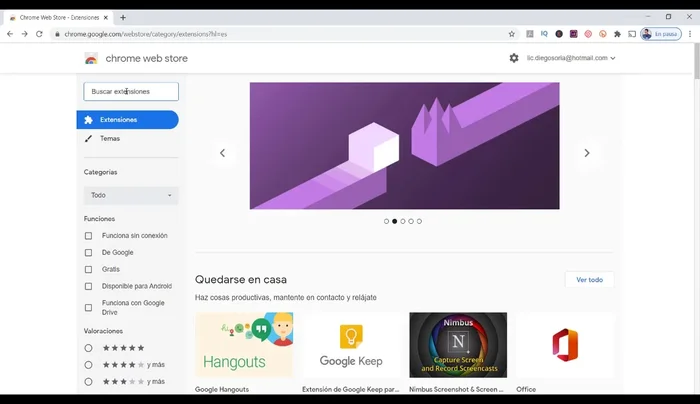
Task: Click the 'chrome web store' header title
Action: click(x=146, y=58)
